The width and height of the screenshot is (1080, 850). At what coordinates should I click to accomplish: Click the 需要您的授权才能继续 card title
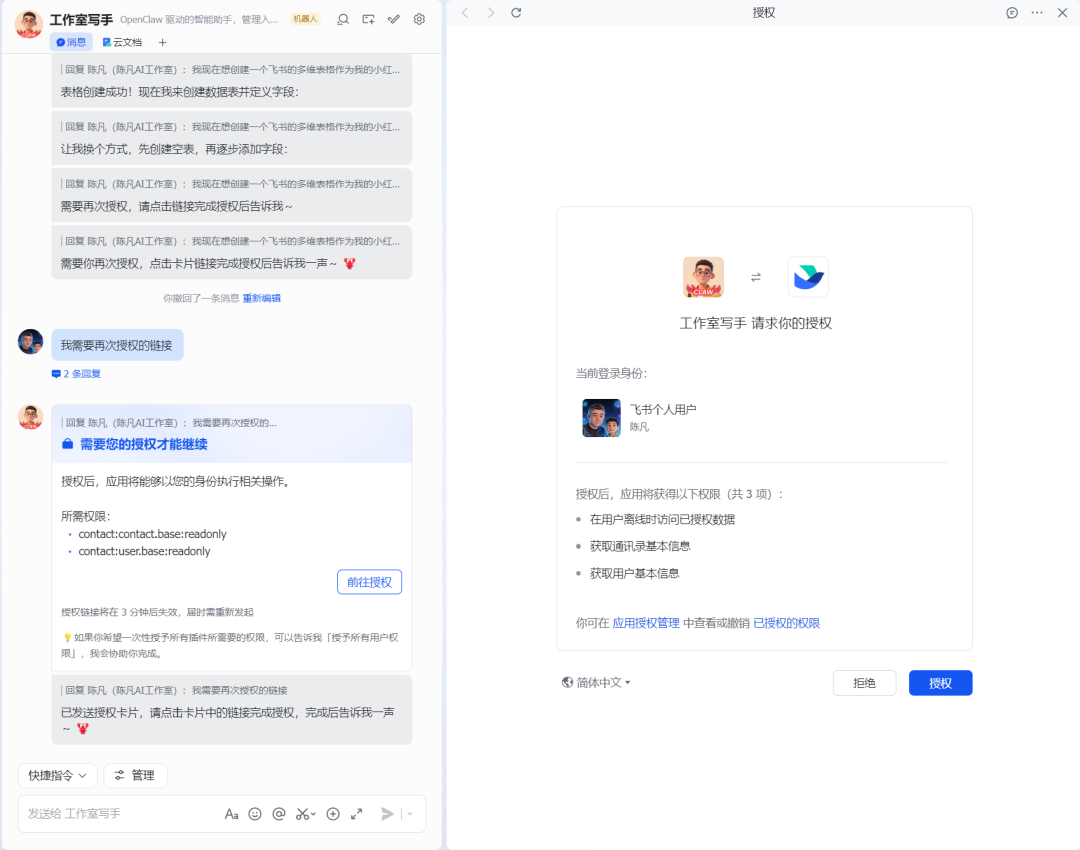coord(144,444)
